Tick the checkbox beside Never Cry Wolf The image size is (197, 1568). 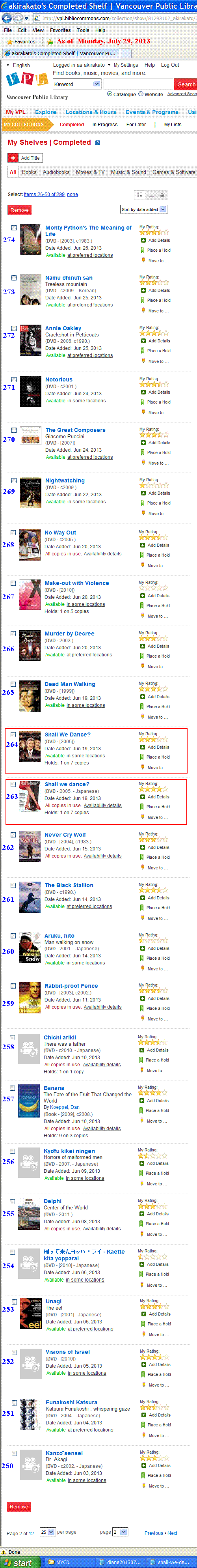click(13, 835)
